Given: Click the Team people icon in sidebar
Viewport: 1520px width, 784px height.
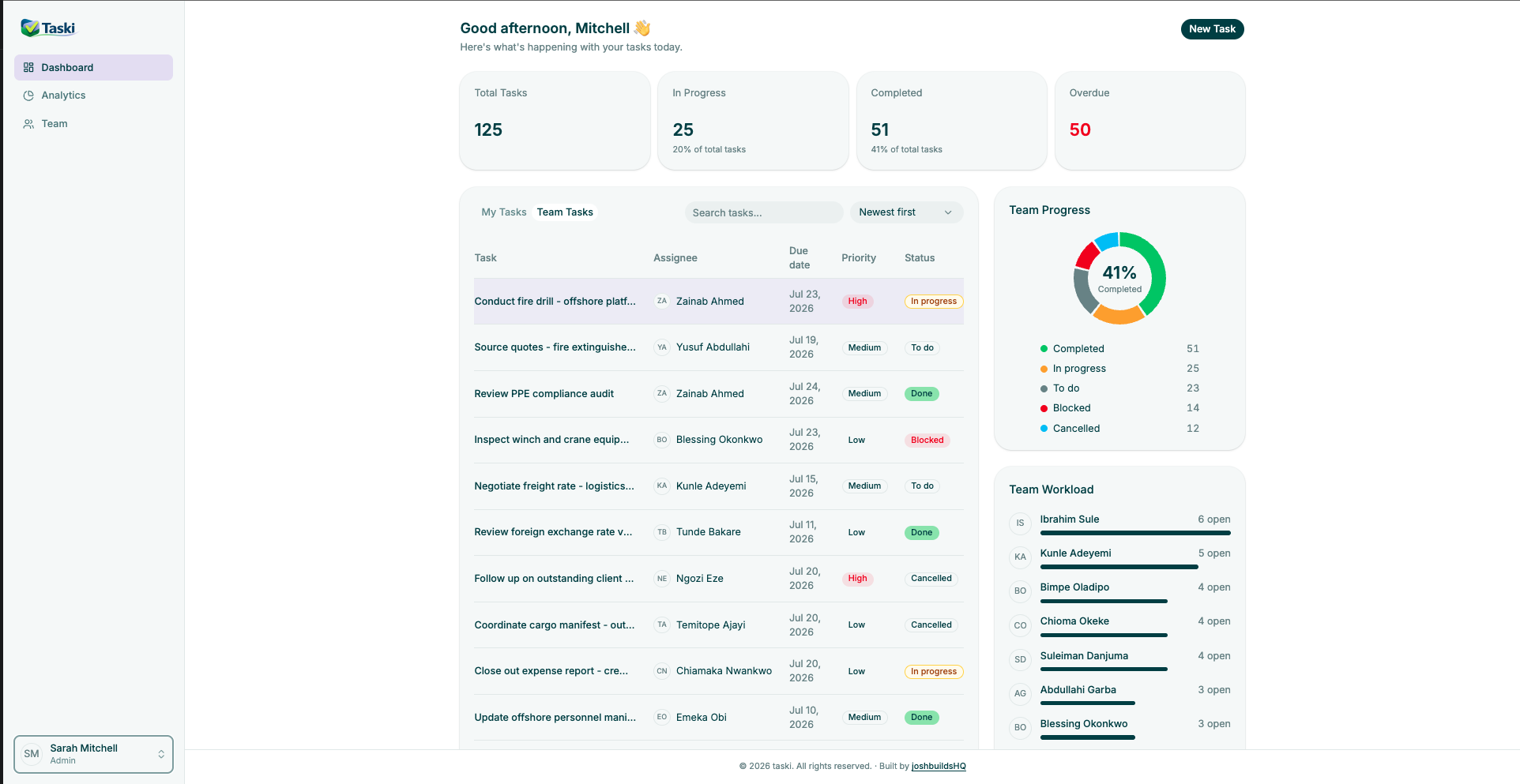Looking at the screenshot, I should (28, 124).
